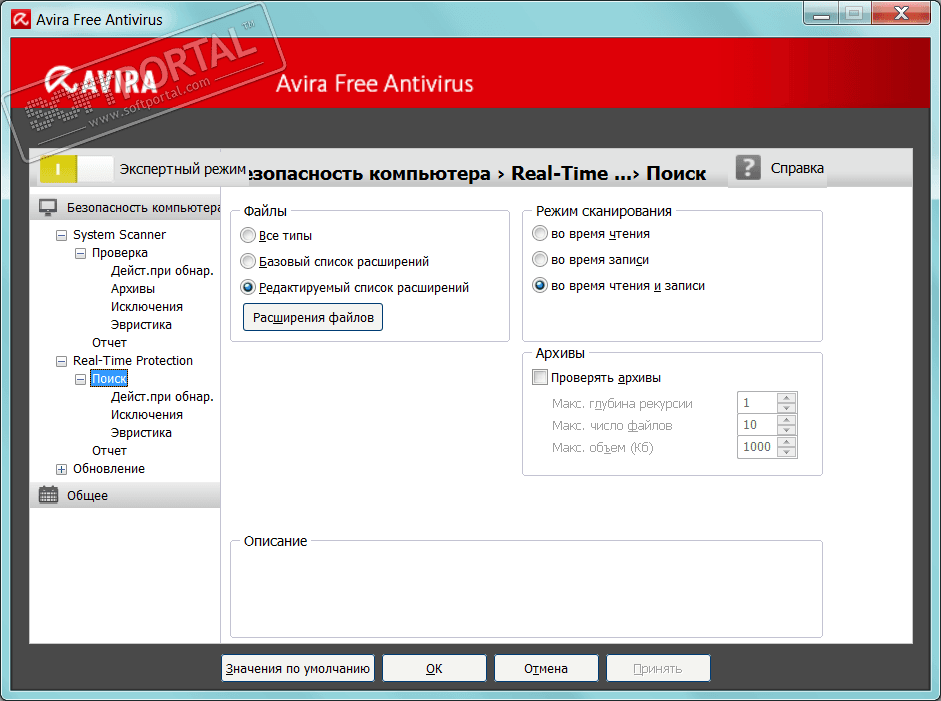Decrease Макс. глубина рекурсии value

pos(786,408)
